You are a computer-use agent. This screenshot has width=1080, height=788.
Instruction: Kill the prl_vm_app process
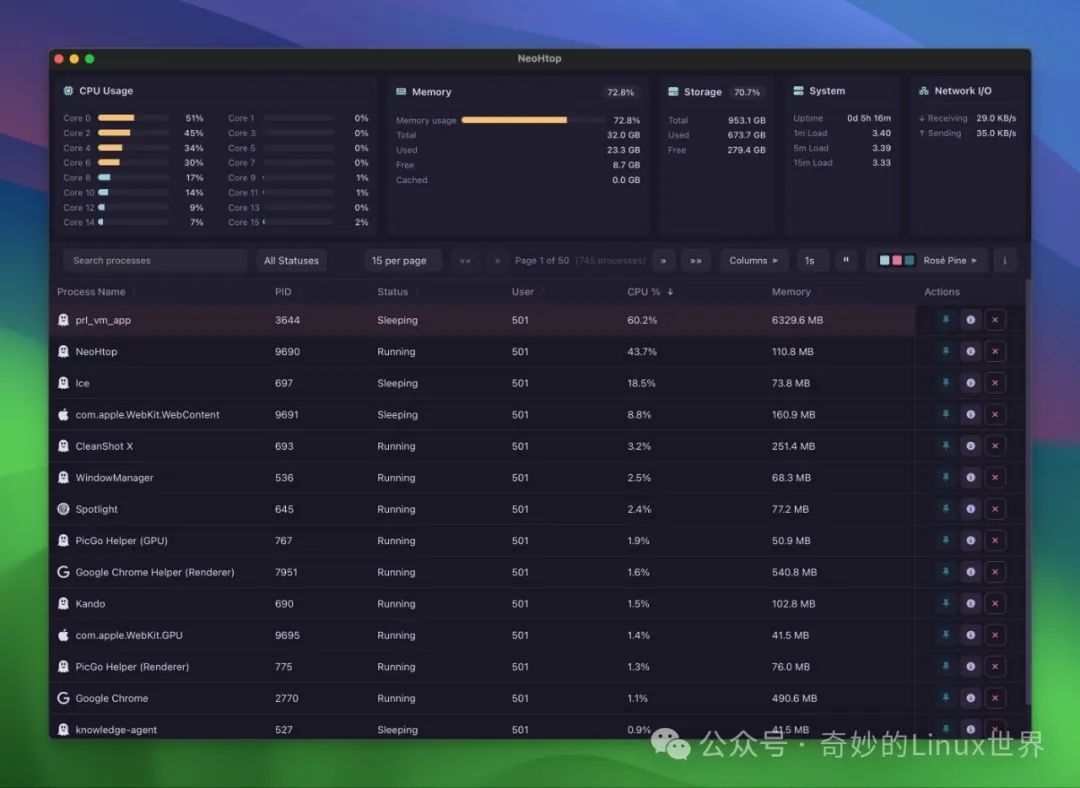pos(995,320)
